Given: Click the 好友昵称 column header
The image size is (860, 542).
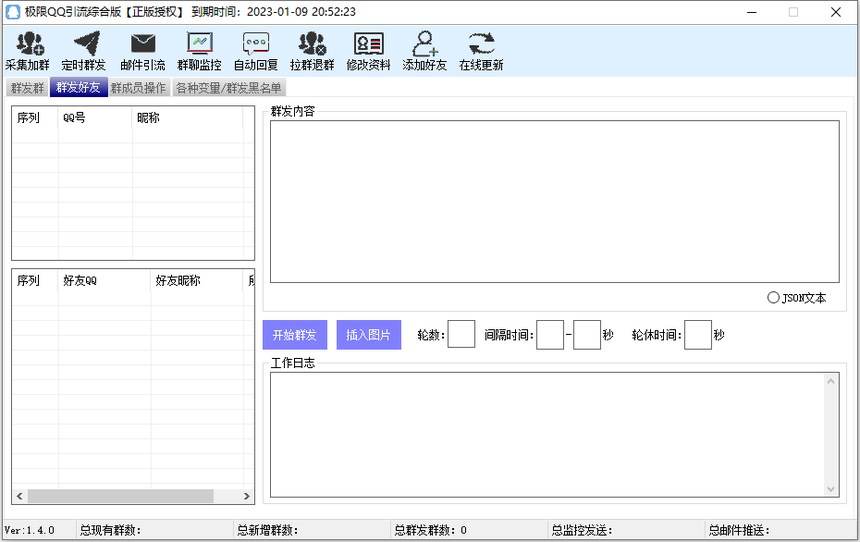Looking at the screenshot, I should point(197,281).
